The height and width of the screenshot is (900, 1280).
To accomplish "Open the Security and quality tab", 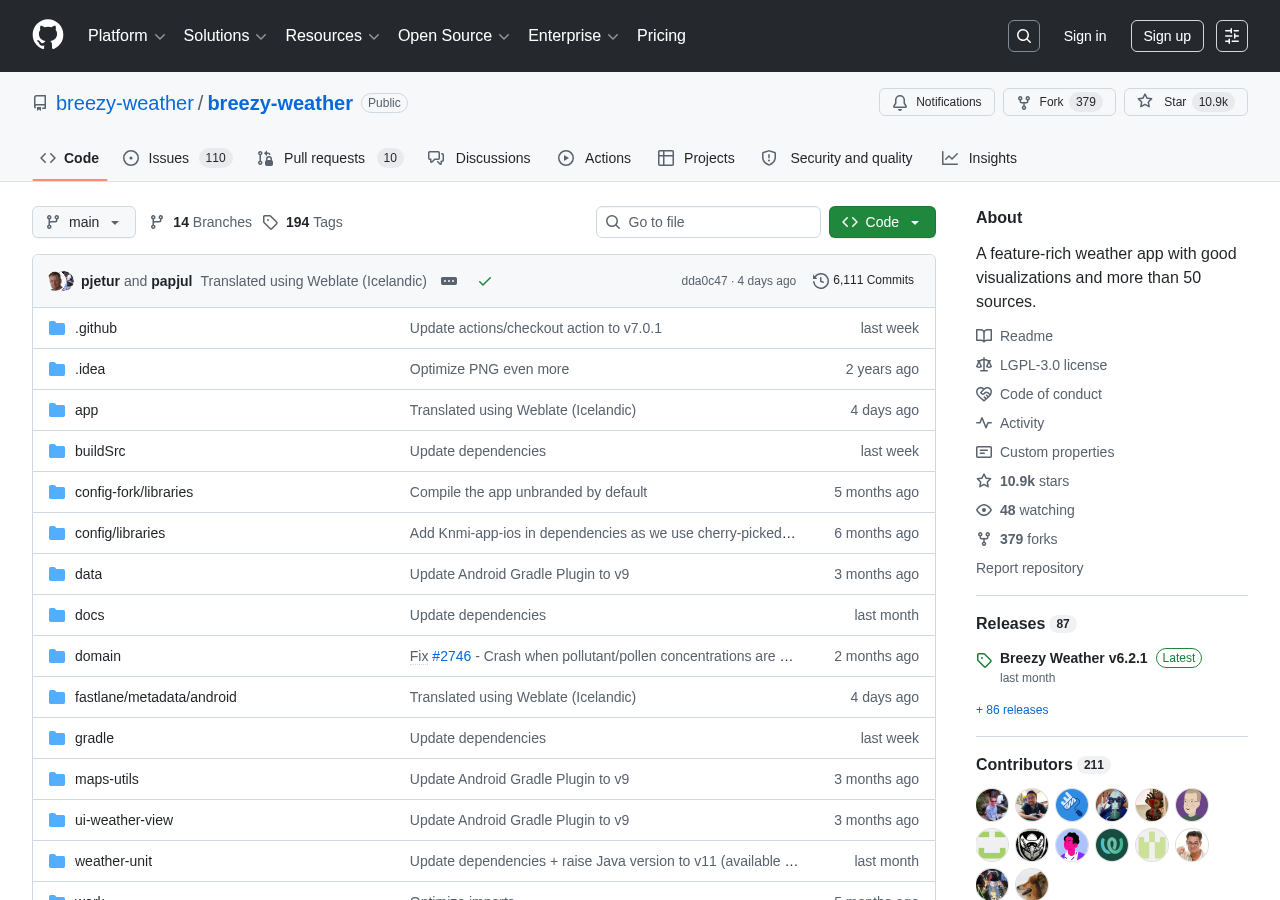I will tap(837, 158).
